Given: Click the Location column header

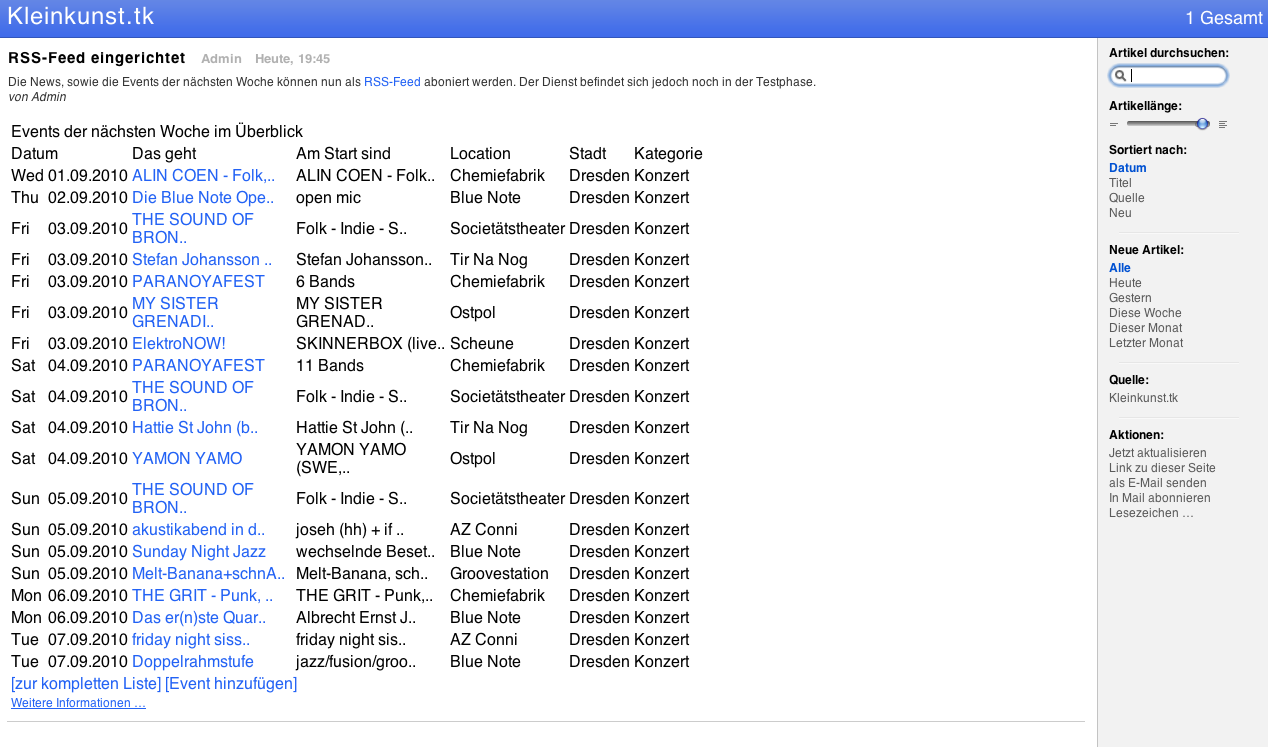Looking at the screenshot, I should tap(480, 153).
